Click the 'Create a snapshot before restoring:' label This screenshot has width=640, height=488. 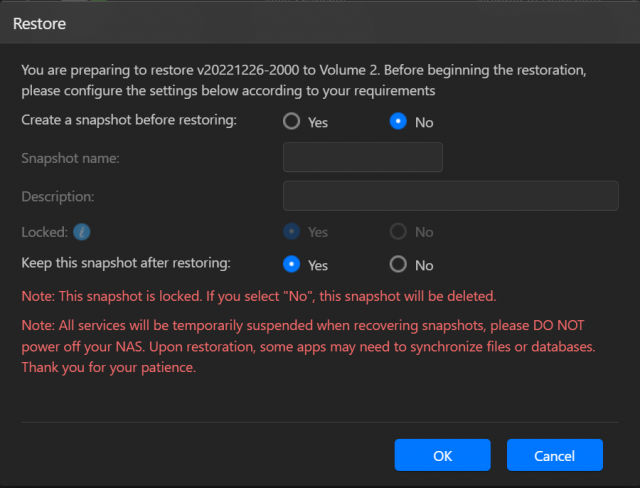[x=129, y=120]
